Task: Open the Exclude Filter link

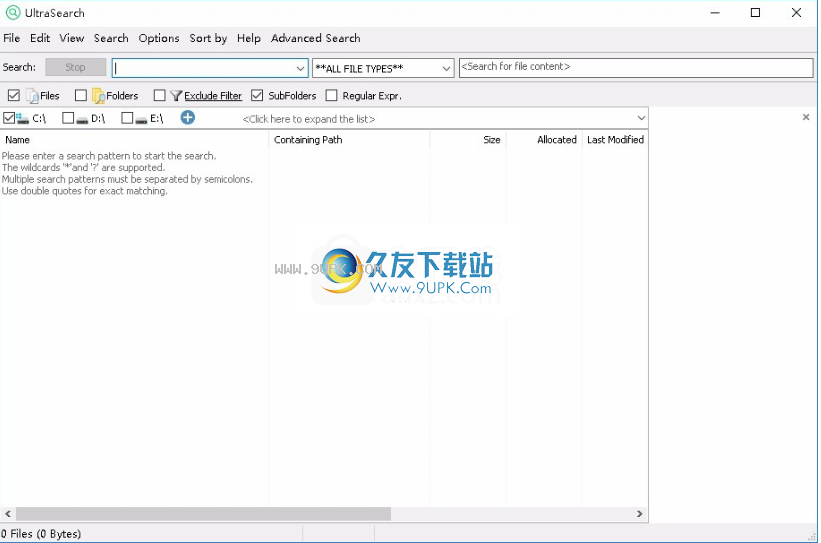Action: (213, 96)
